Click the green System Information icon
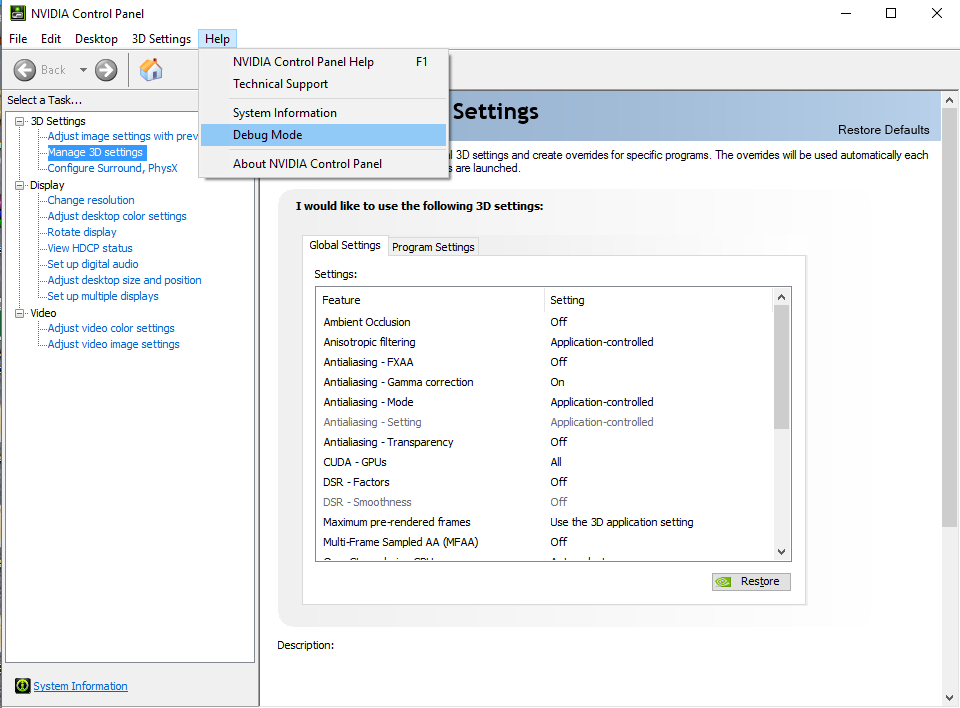 pyautogui.click(x=23, y=686)
